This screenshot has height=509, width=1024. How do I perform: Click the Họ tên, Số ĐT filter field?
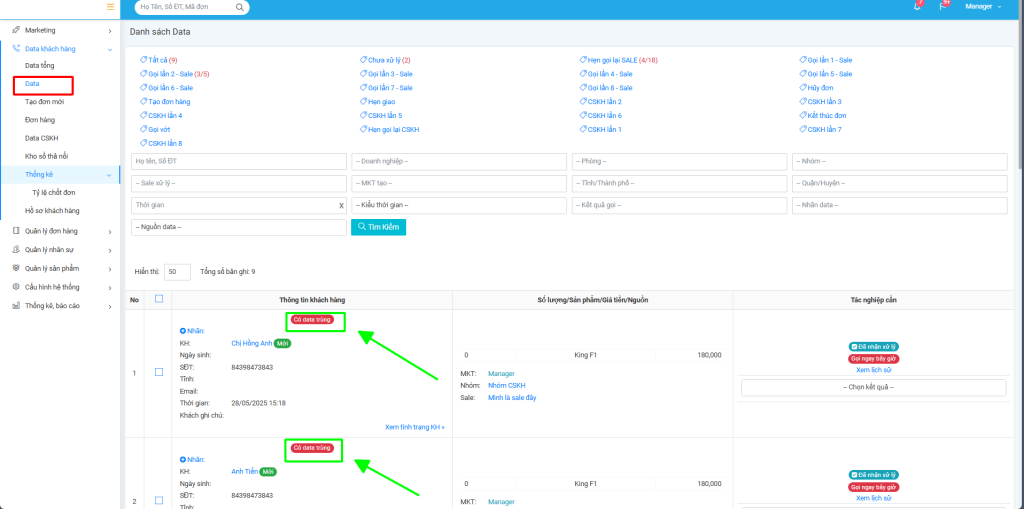[x=238, y=162]
